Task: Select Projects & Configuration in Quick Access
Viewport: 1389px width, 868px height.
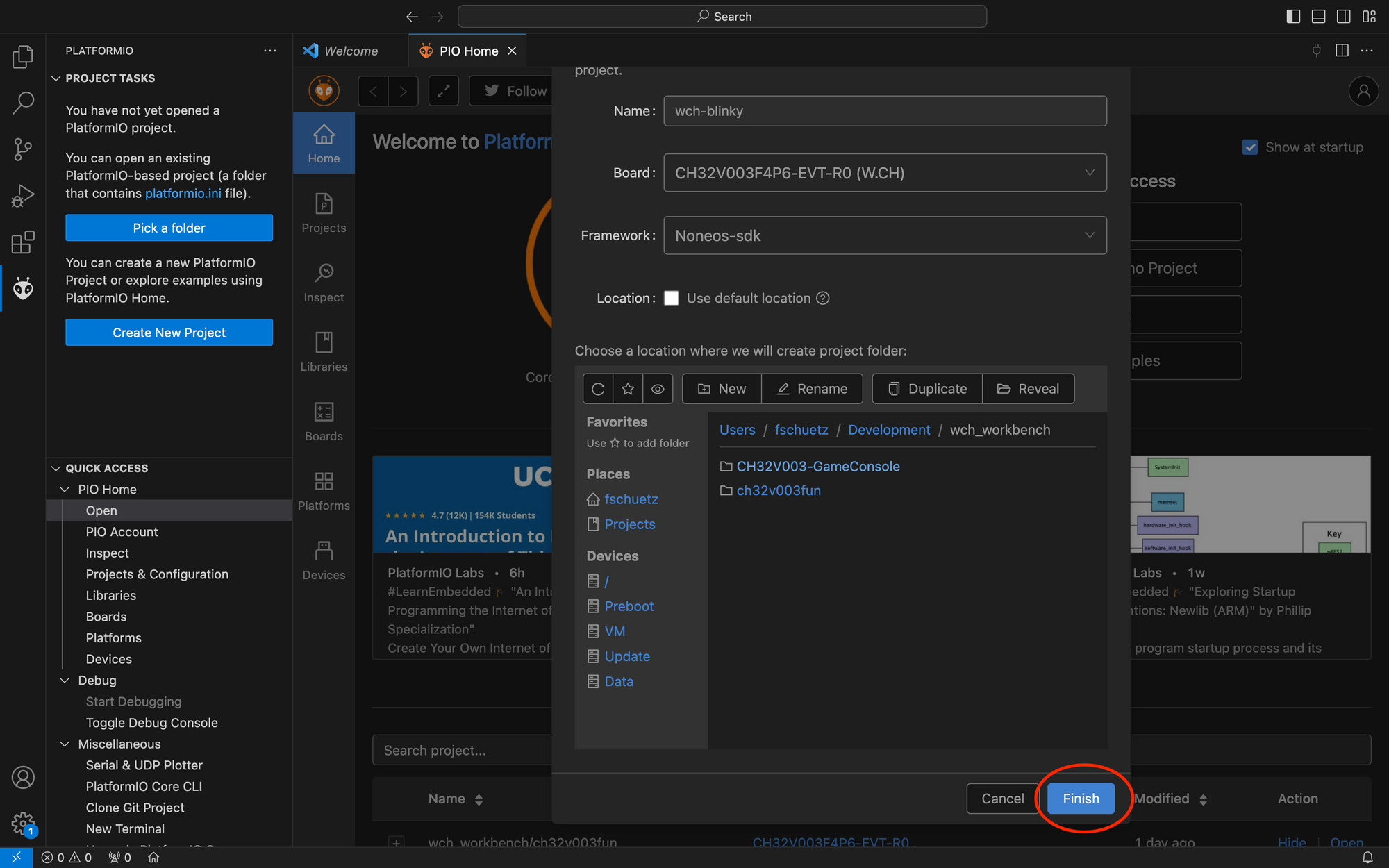Action: [x=157, y=574]
